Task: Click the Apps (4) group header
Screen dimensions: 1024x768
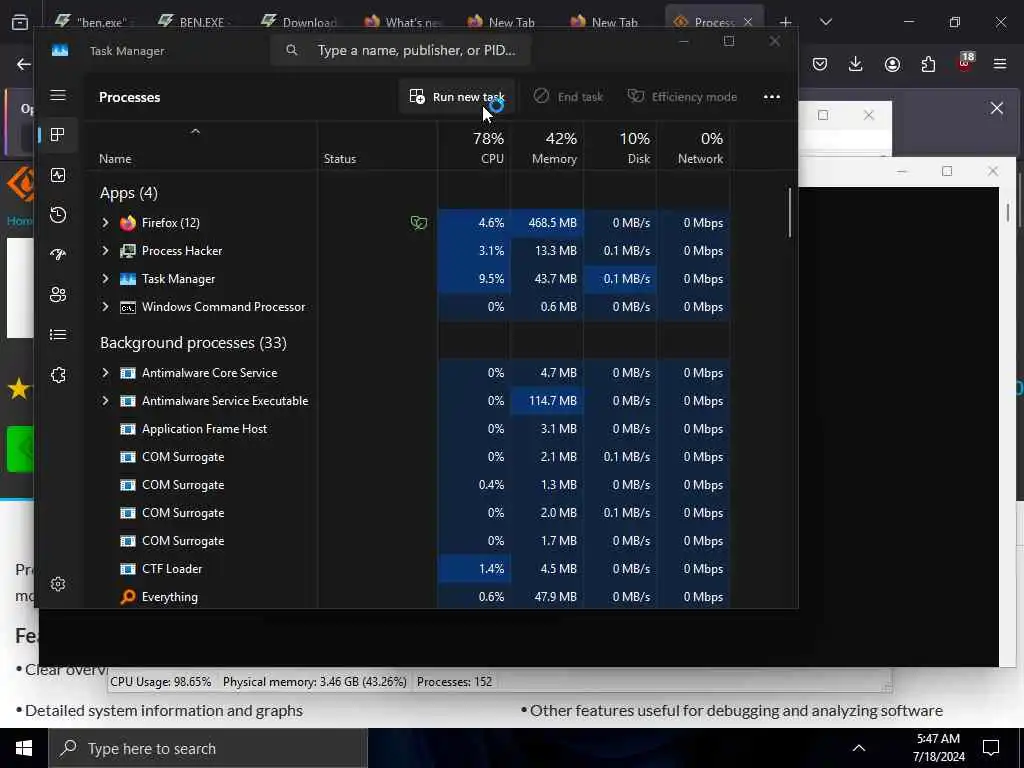Action: click(x=129, y=193)
